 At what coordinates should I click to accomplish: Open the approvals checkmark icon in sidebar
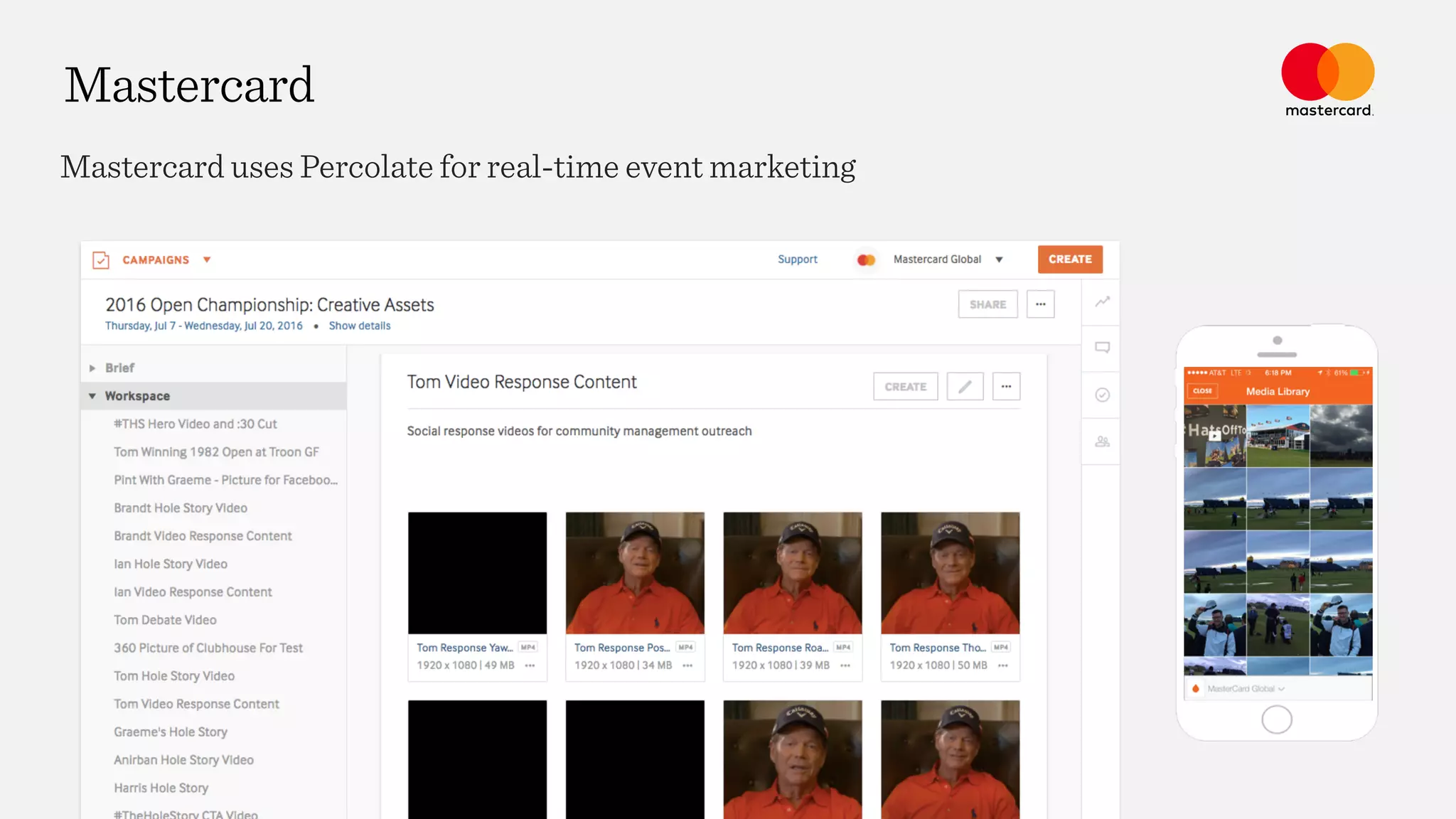click(x=1102, y=395)
